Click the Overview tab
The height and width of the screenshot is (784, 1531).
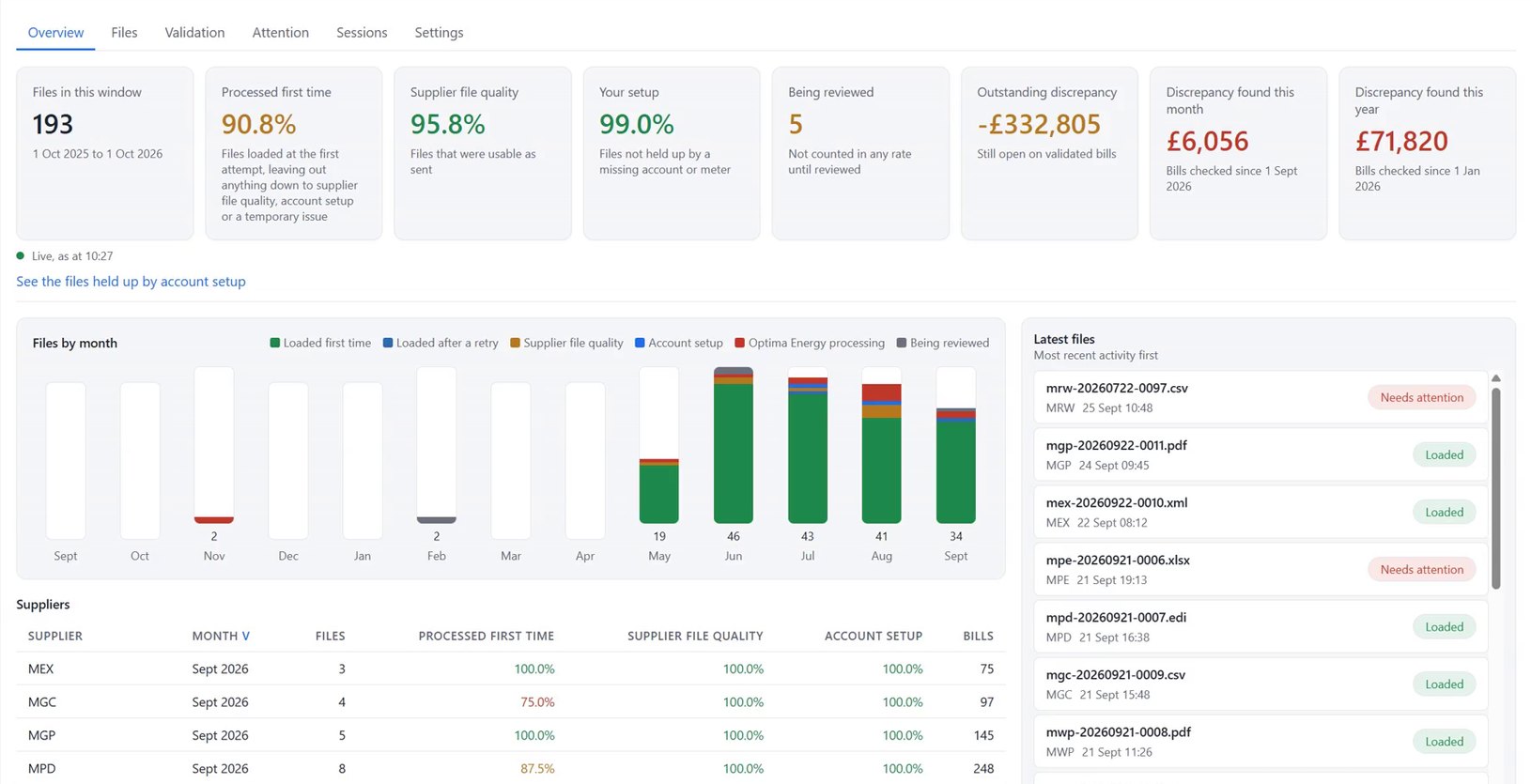pos(55,32)
